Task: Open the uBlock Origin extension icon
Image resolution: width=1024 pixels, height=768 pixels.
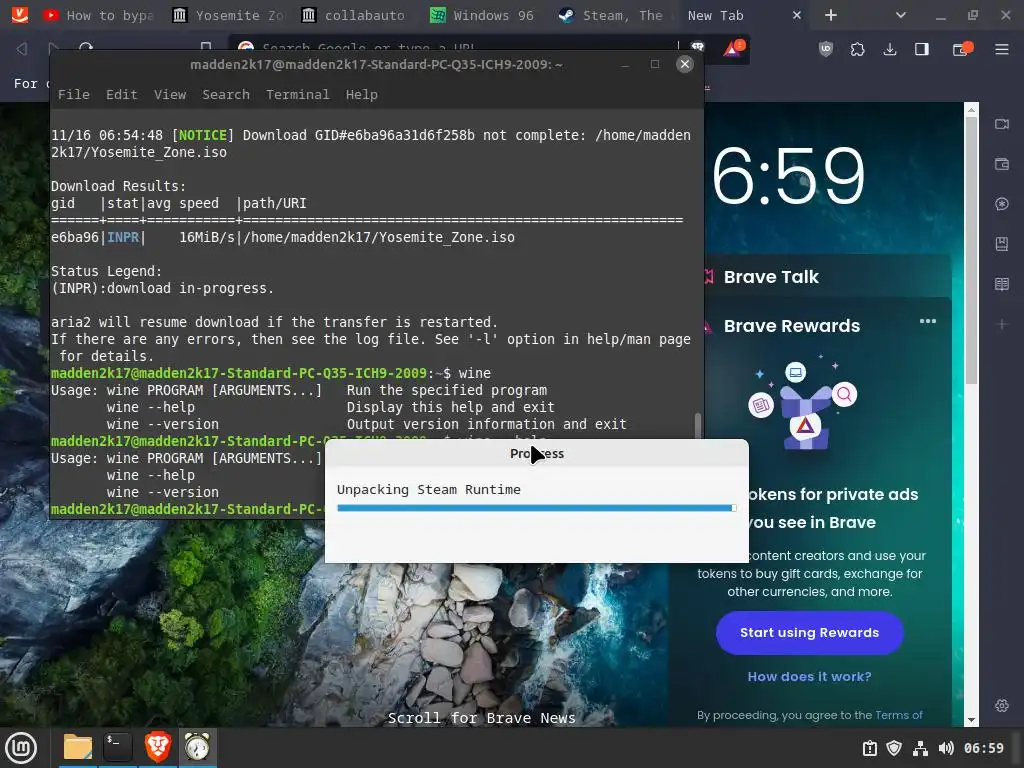Action: [826, 49]
